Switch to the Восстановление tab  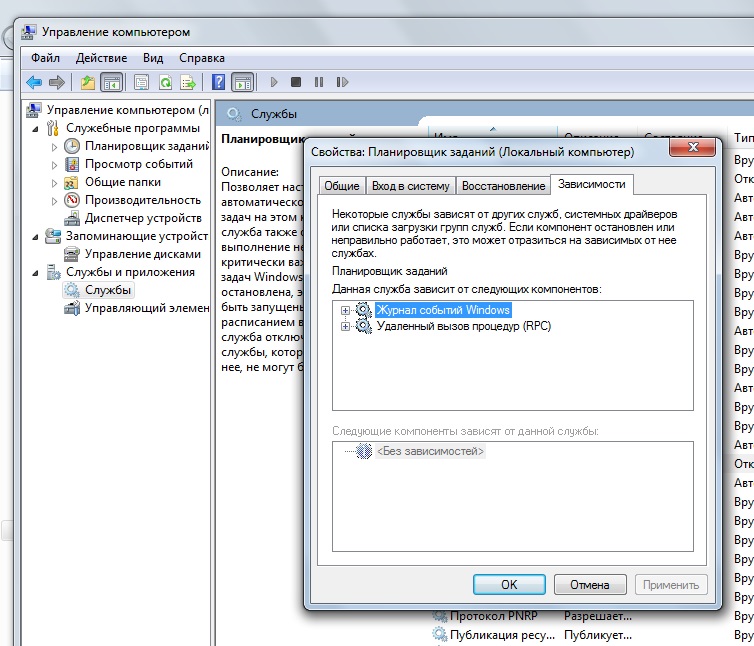pyautogui.click(x=503, y=186)
